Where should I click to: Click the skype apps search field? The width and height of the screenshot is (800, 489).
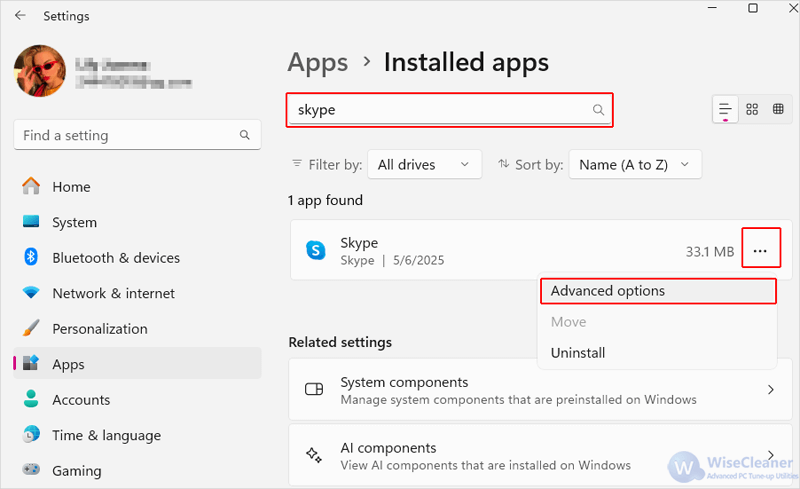pyautogui.click(x=449, y=110)
